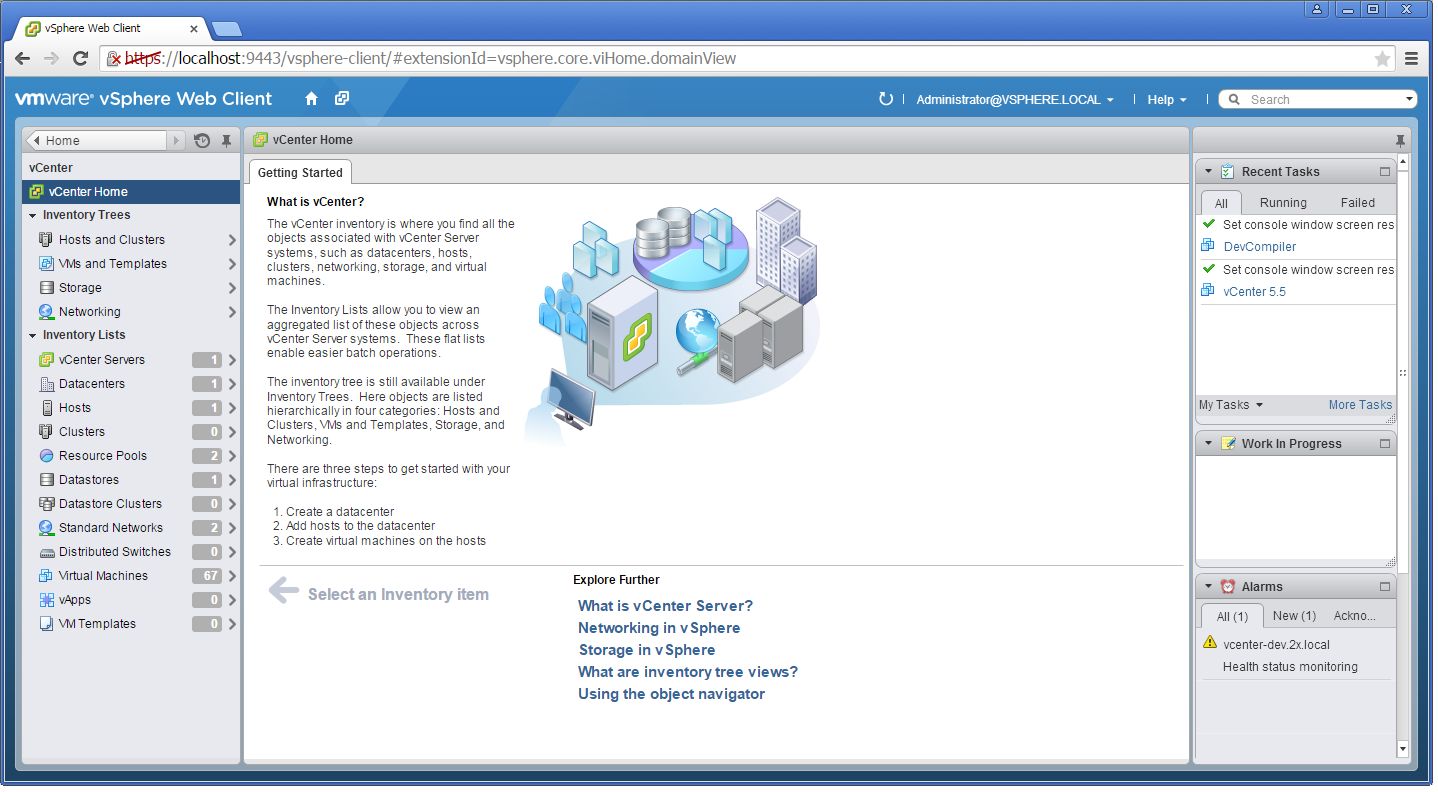Collapse the Recent Tasks panel

click(x=1208, y=172)
